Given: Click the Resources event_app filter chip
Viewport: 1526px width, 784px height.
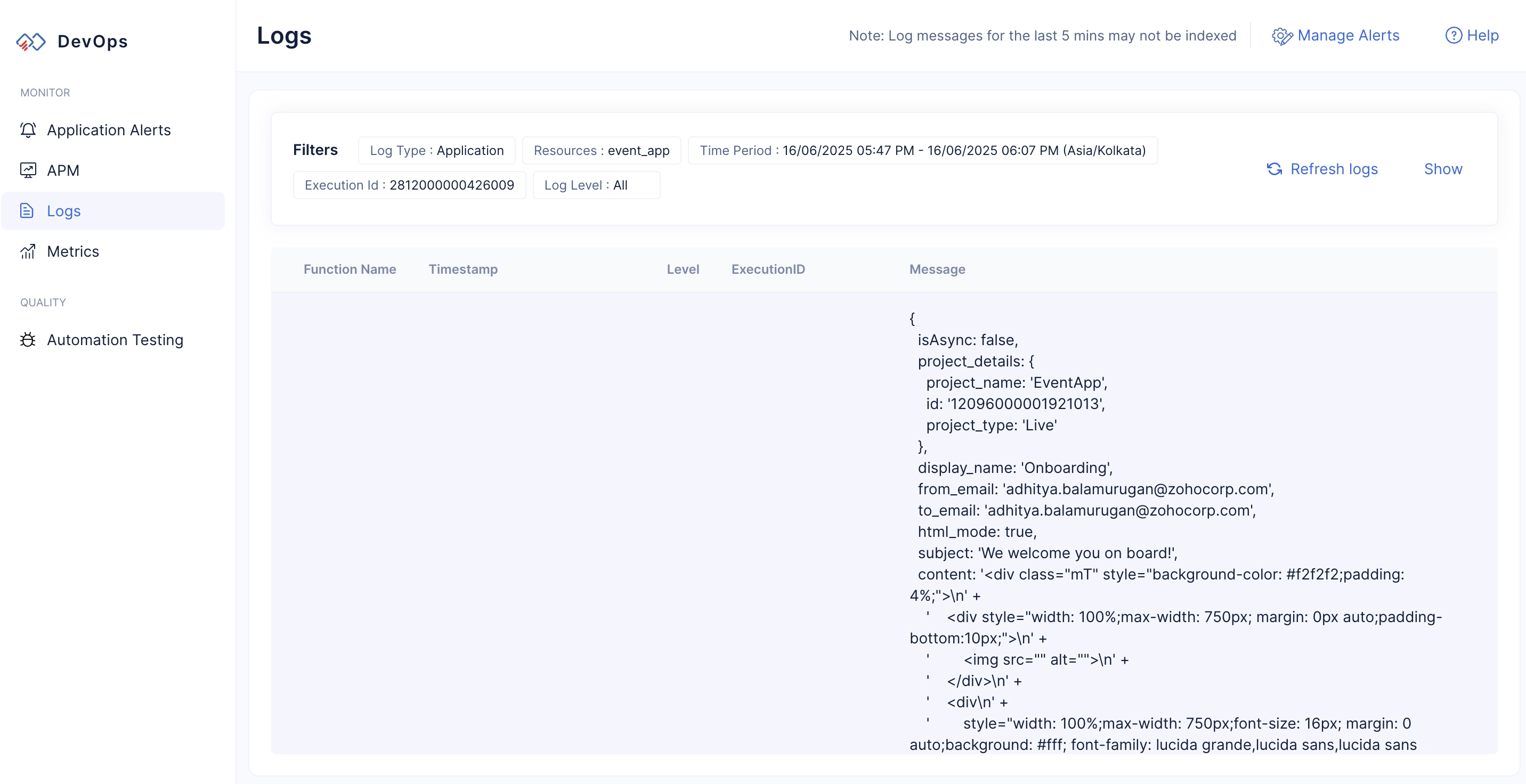Looking at the screenshot, I should 601,150.
